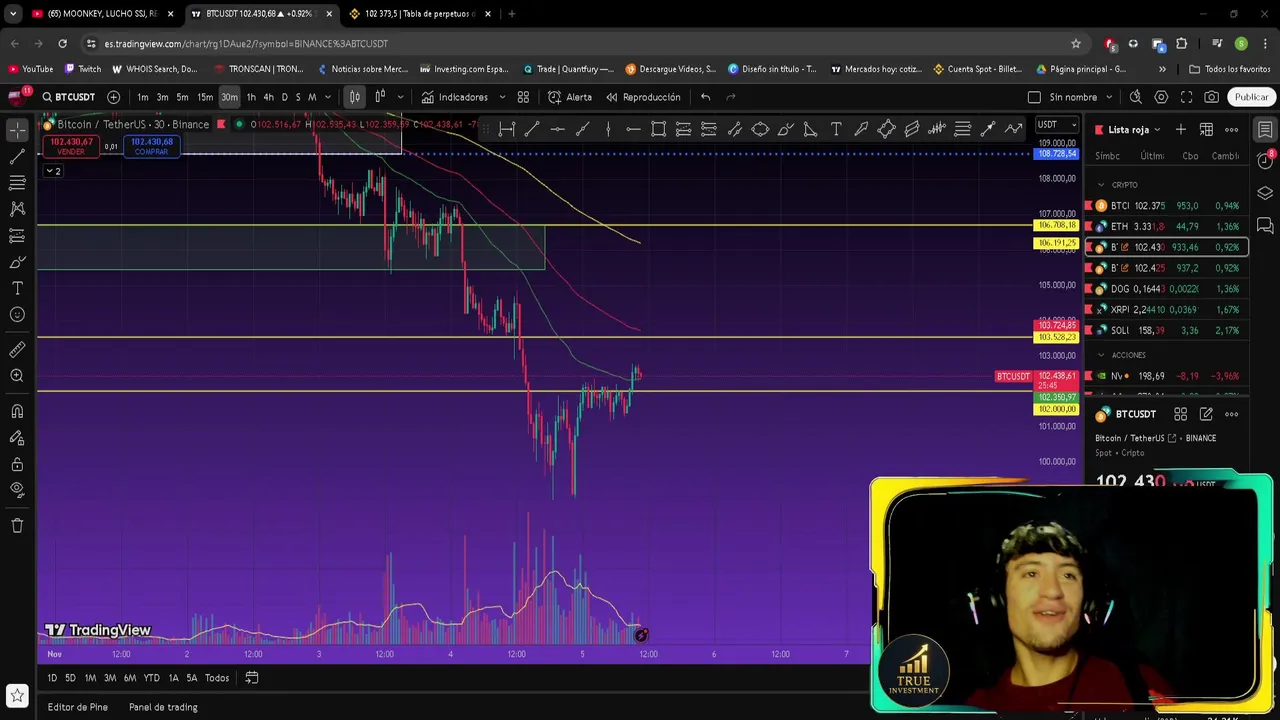Image resolution: width=1280 pixels, height=720 pixels.
Task: Start Reproducción bar replay
Action: [643, 97]
